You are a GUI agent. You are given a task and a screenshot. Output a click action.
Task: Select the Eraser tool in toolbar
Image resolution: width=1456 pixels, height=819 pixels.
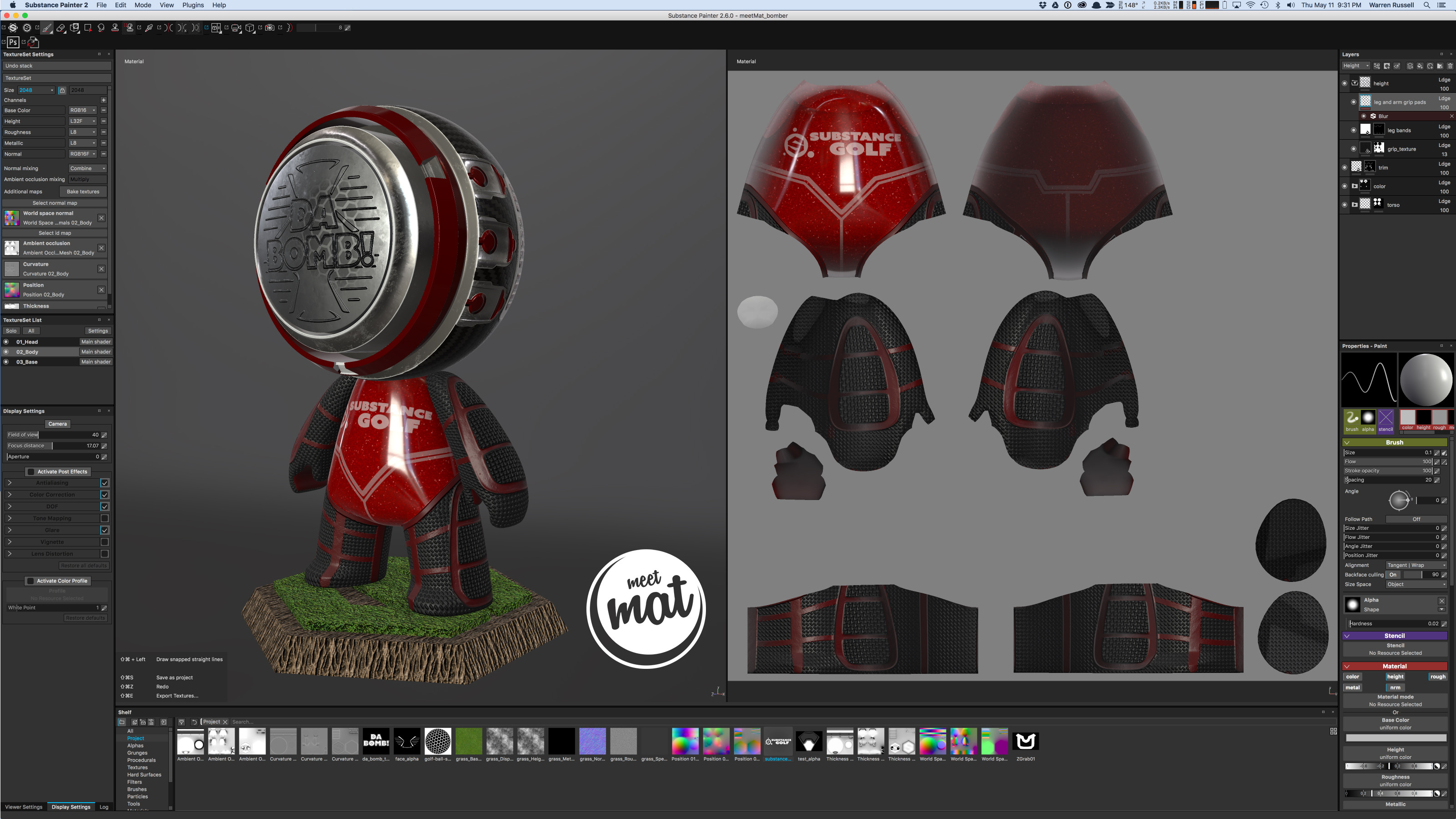coord(60,28)
